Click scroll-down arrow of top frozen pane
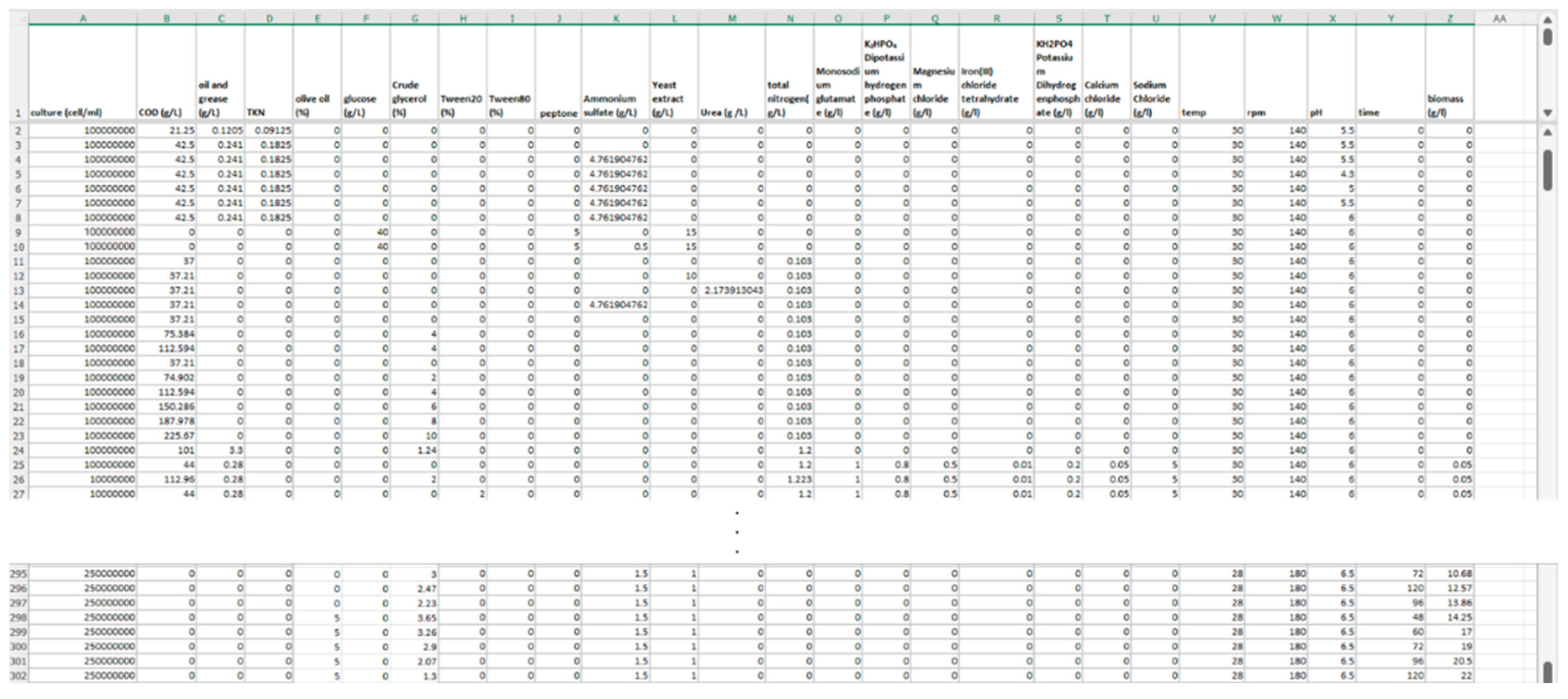This screenshot has height=699, width=1568. click(1548, 113)
